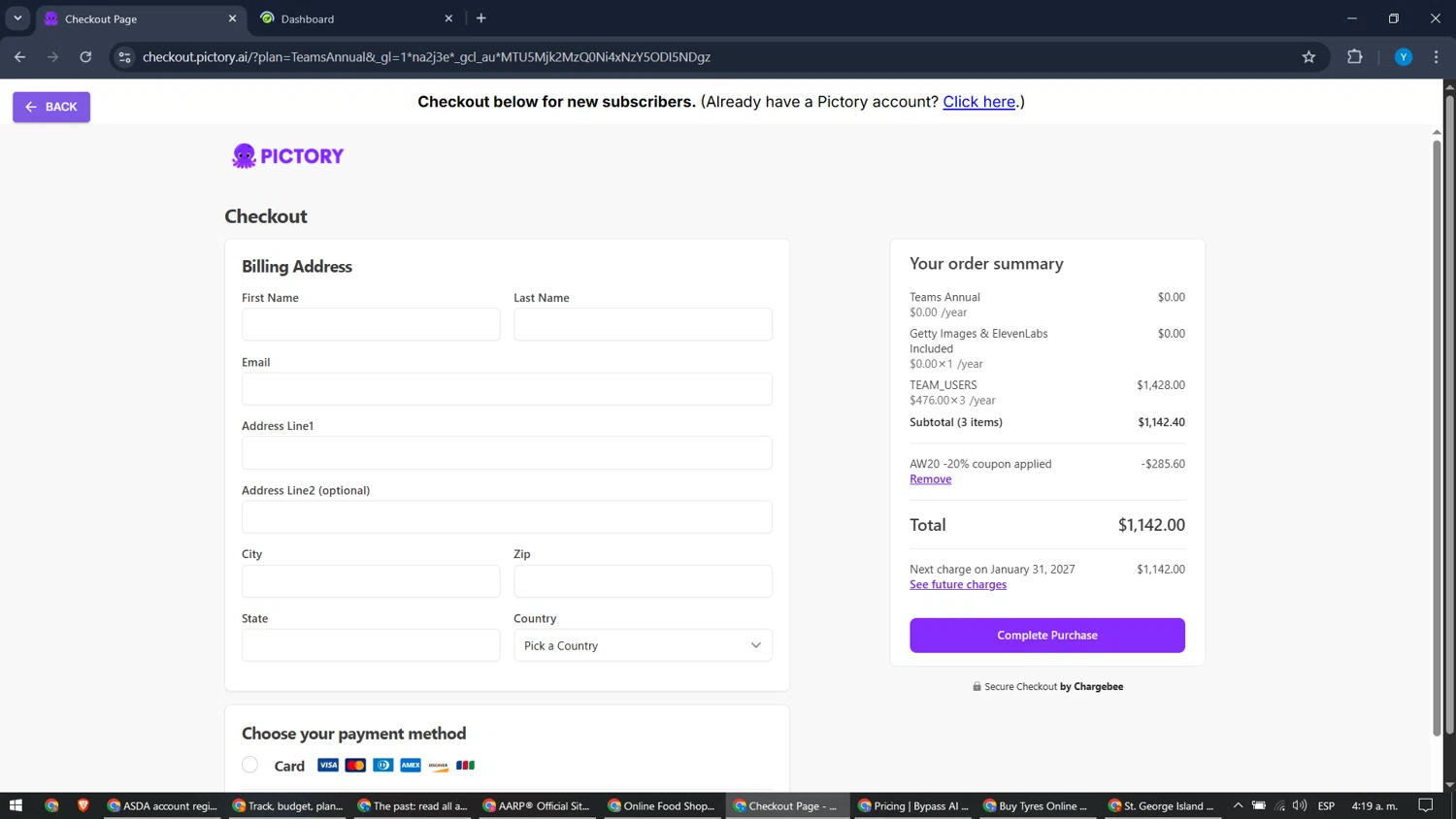This screenshot has height=819, width=1456.
Task: Focus the State field
Action: (x=371, y=645)
